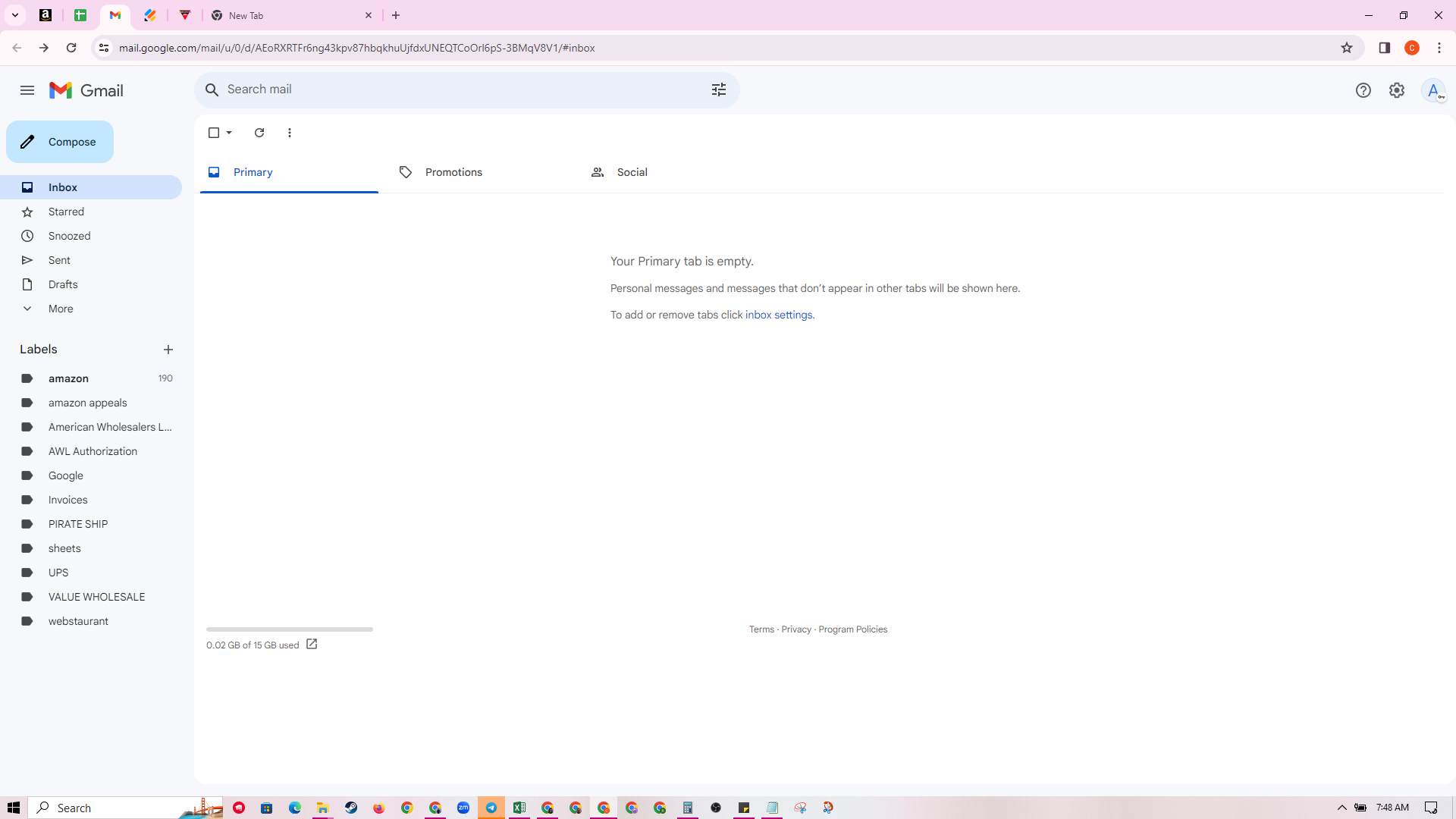Expand the More sidebar section
The image size is (1456, 819).
[91, 309]
